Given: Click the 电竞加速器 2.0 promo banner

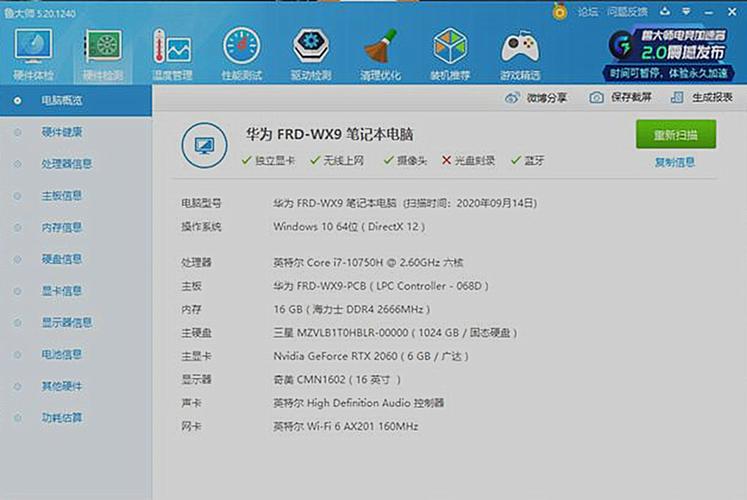Looking at the screenshot, I should click(x=669, y=54).
